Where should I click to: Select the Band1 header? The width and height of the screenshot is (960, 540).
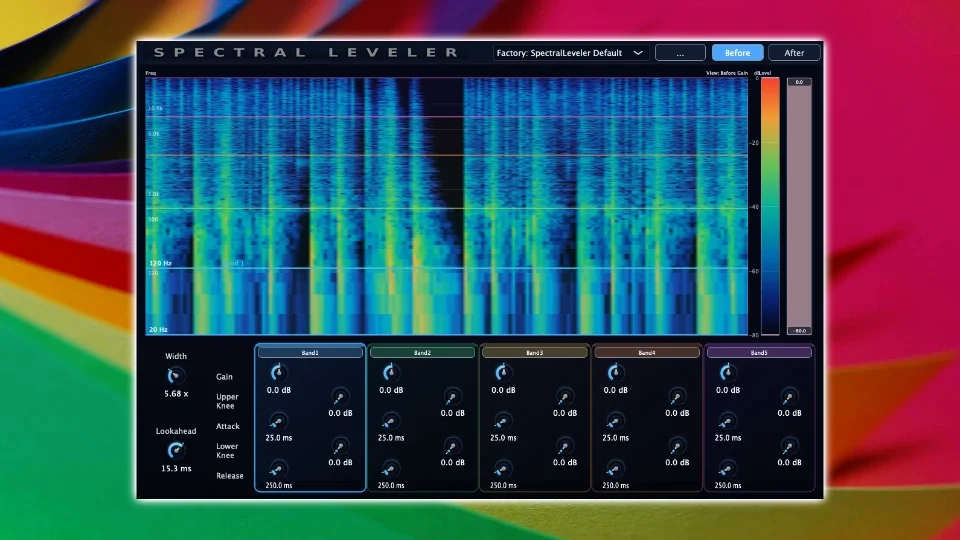(310, 353)
